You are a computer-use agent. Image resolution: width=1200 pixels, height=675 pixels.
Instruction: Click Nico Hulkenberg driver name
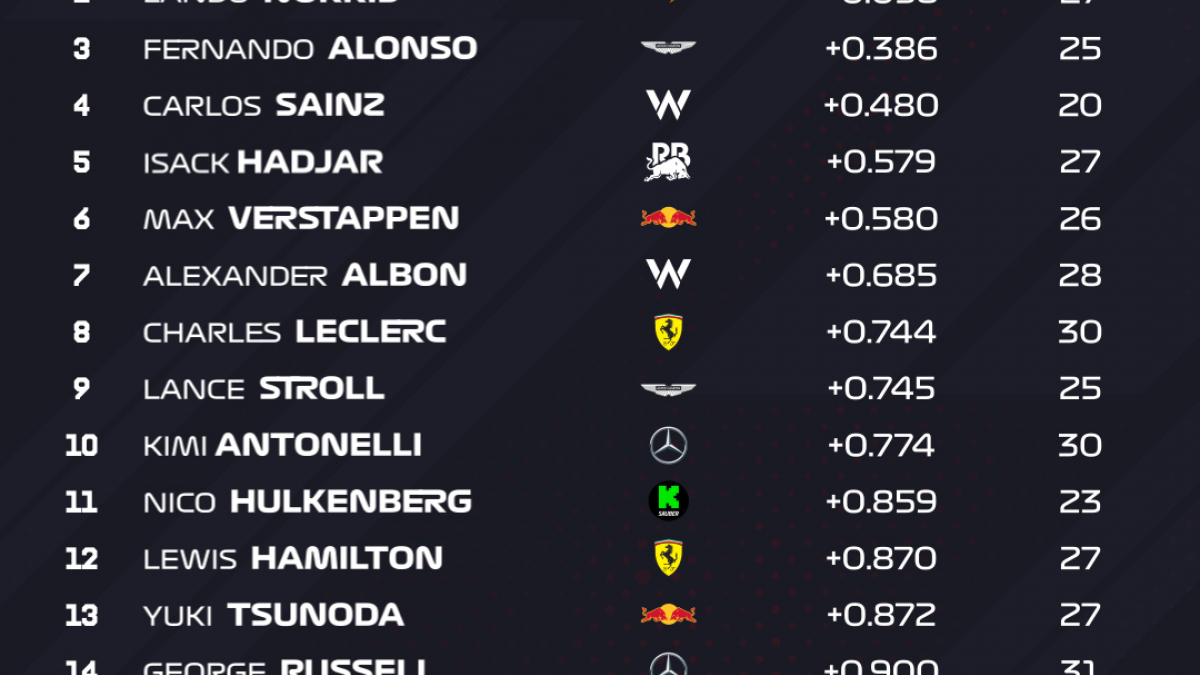[x=307, y=501]
